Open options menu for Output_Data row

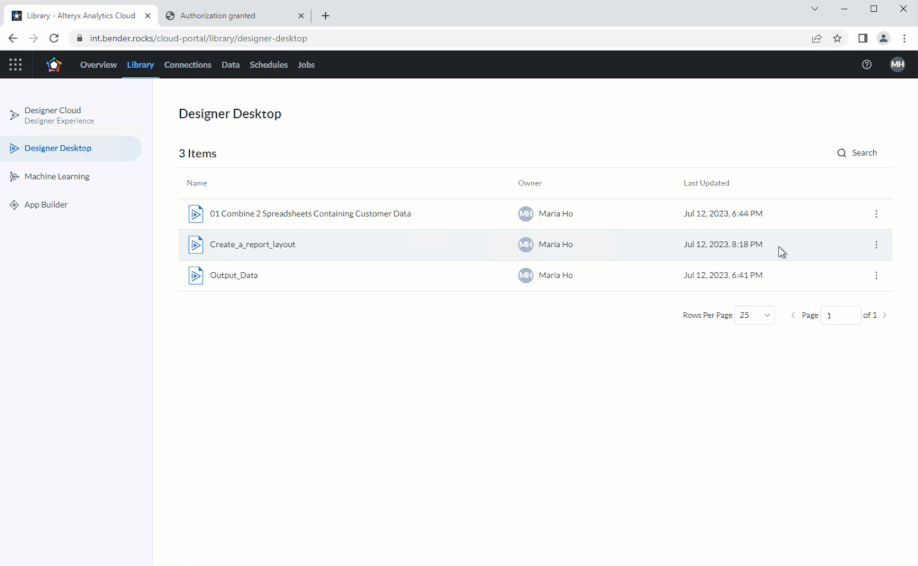876,276
